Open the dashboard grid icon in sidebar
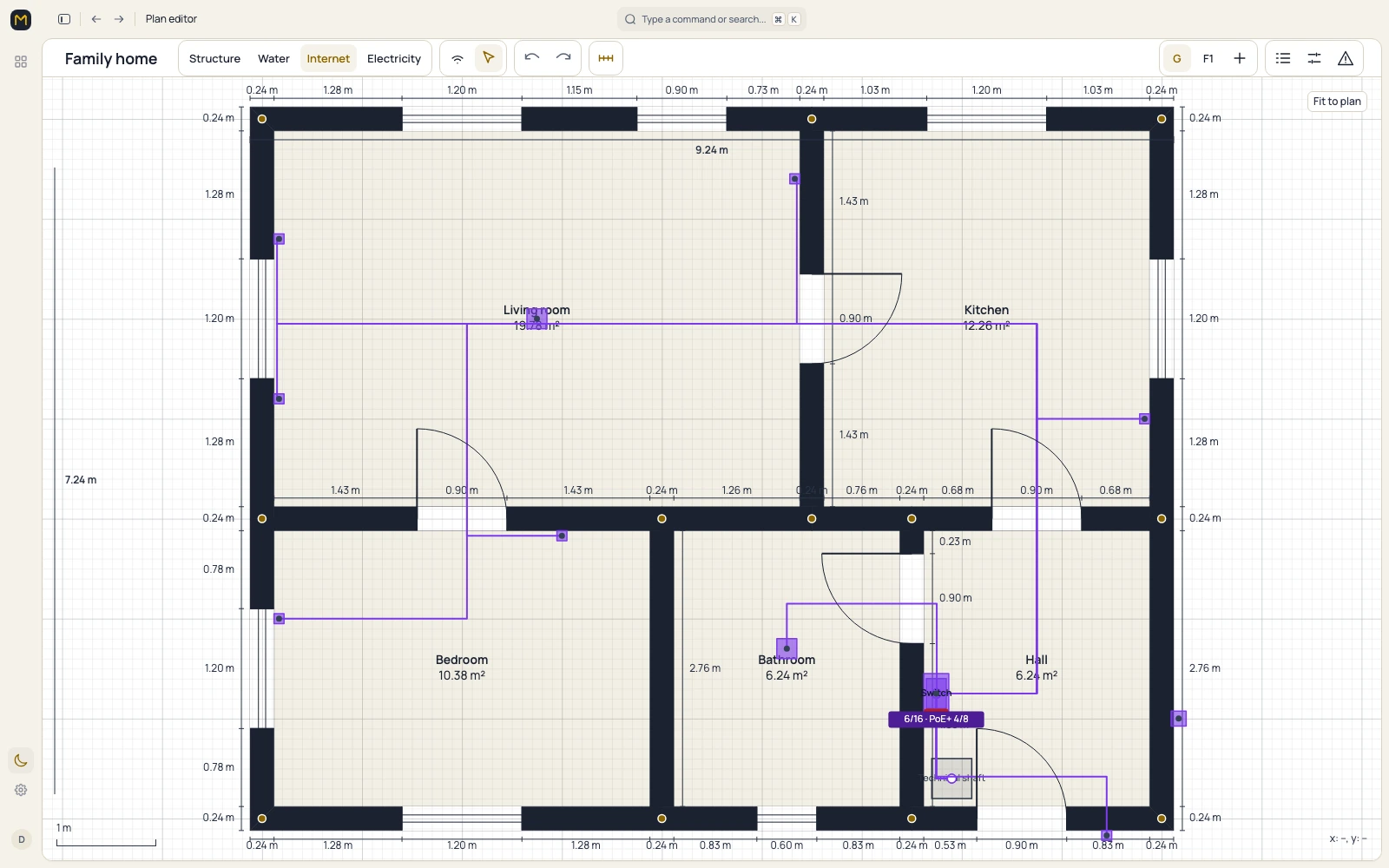 click(21, 62)
